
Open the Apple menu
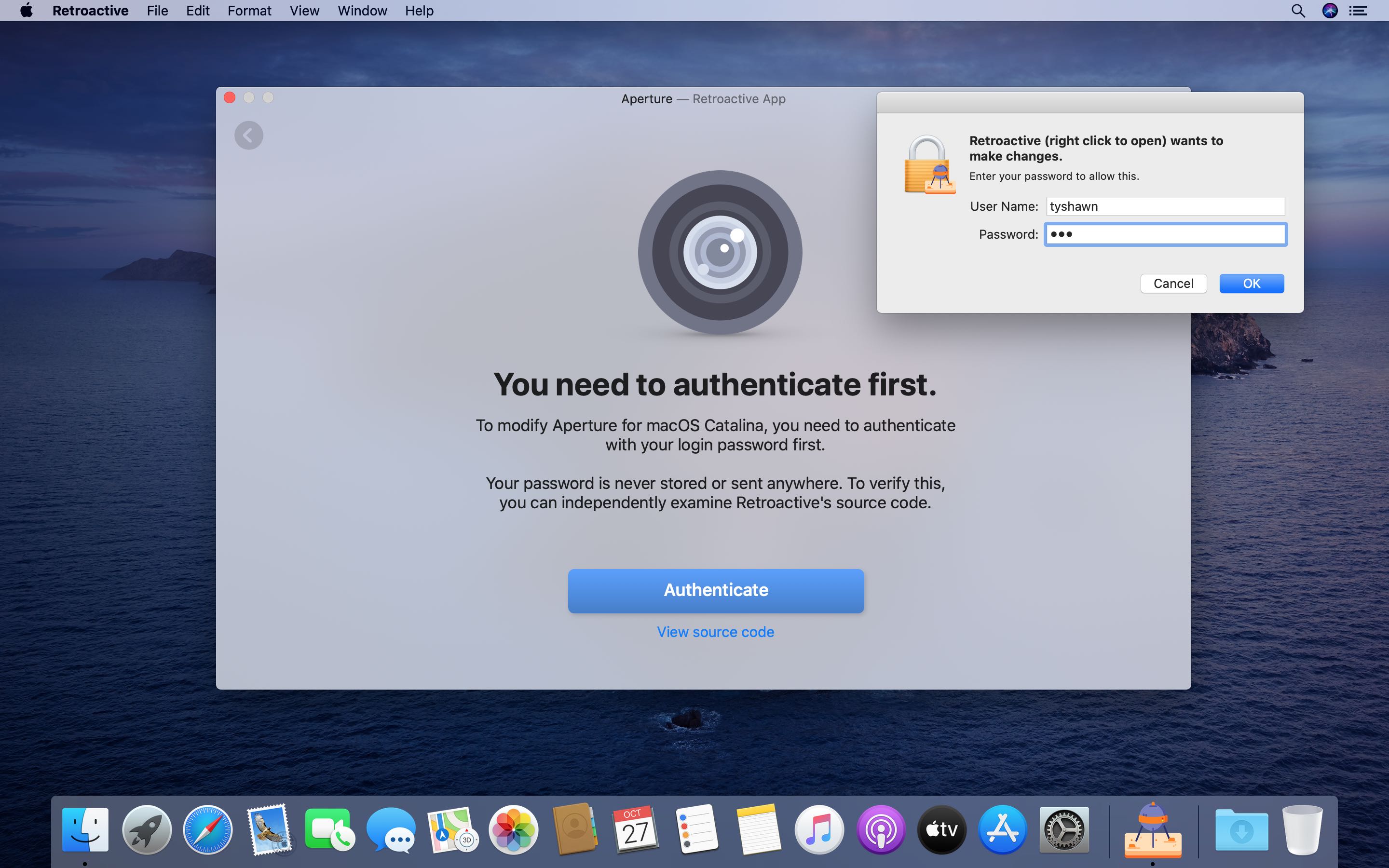[x=26, y=11]
